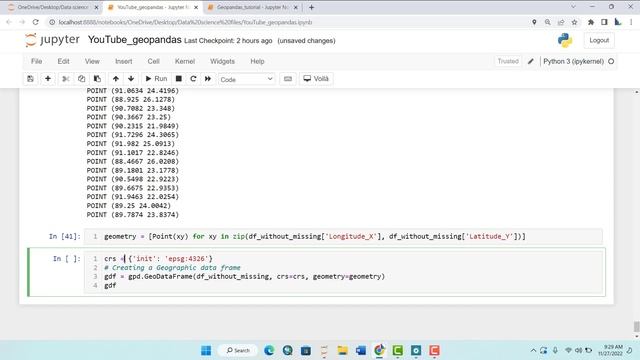Move selected cell down
The height and width of the screenshot is (360, 640).
coord(131,79)
